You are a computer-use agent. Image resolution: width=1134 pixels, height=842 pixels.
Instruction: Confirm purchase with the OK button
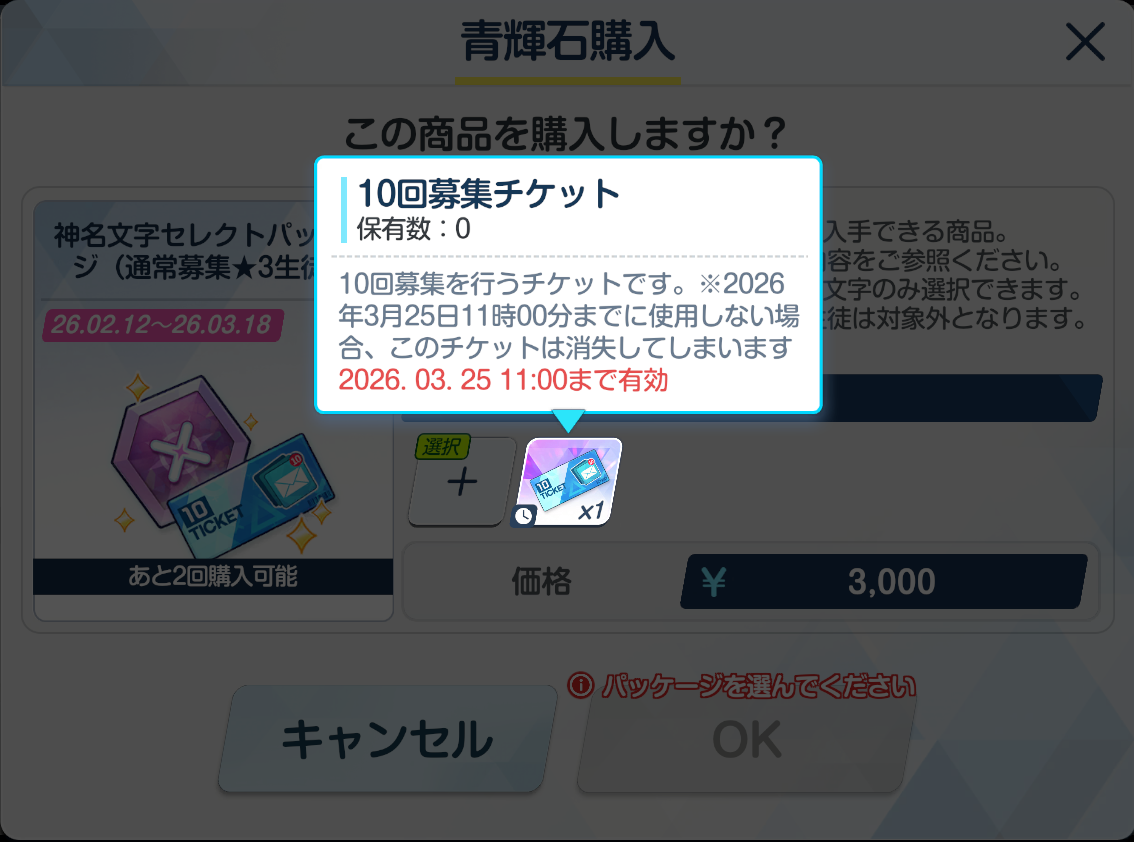[x=746, y=739]
